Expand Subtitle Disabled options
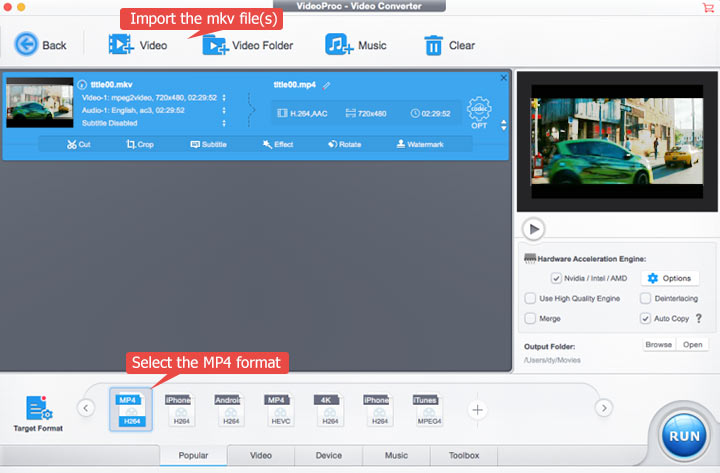 [224, 123]
